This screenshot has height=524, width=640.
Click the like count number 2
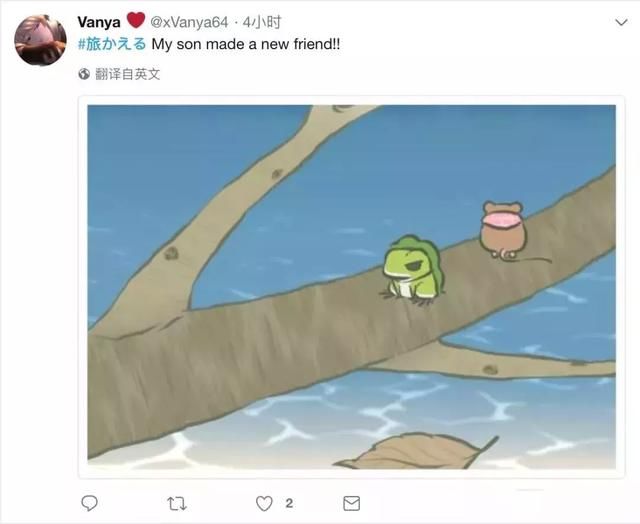point(289,503)
